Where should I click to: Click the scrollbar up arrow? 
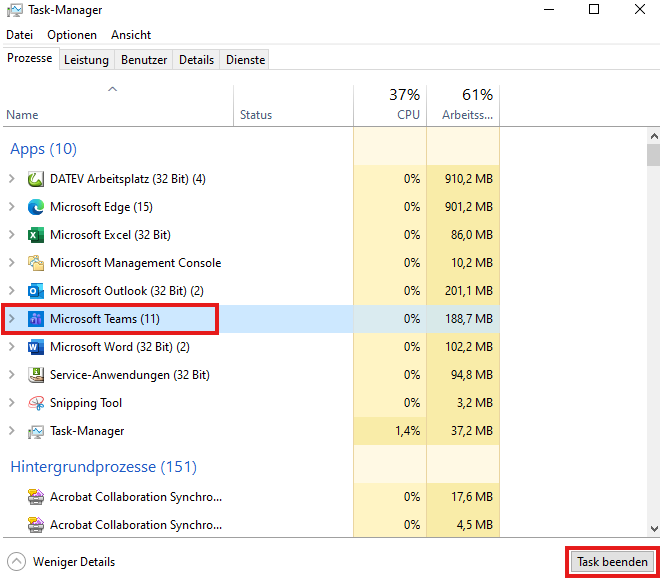pos(654,136)
